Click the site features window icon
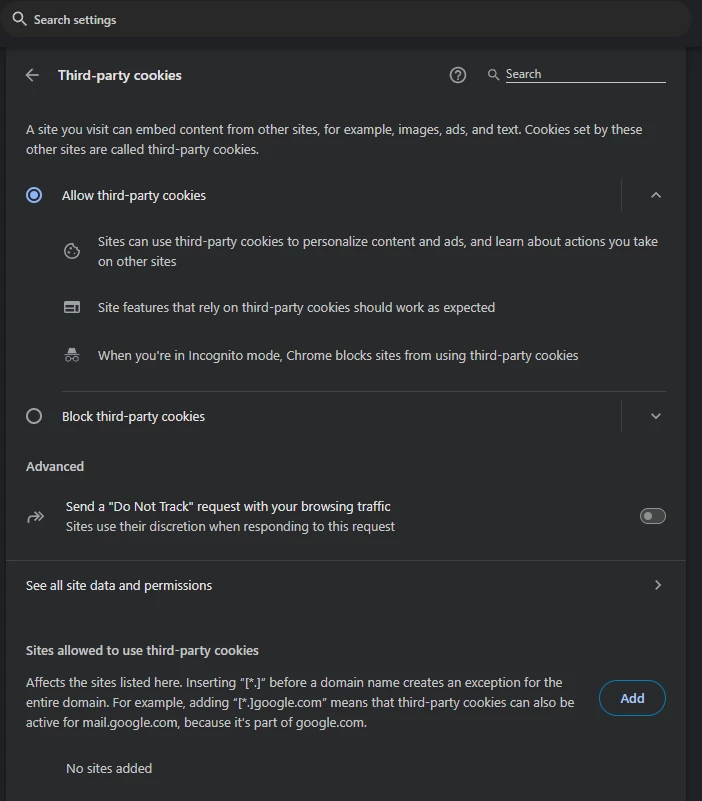The height and width of the screenshot is (801, 702). pos(72,308)
